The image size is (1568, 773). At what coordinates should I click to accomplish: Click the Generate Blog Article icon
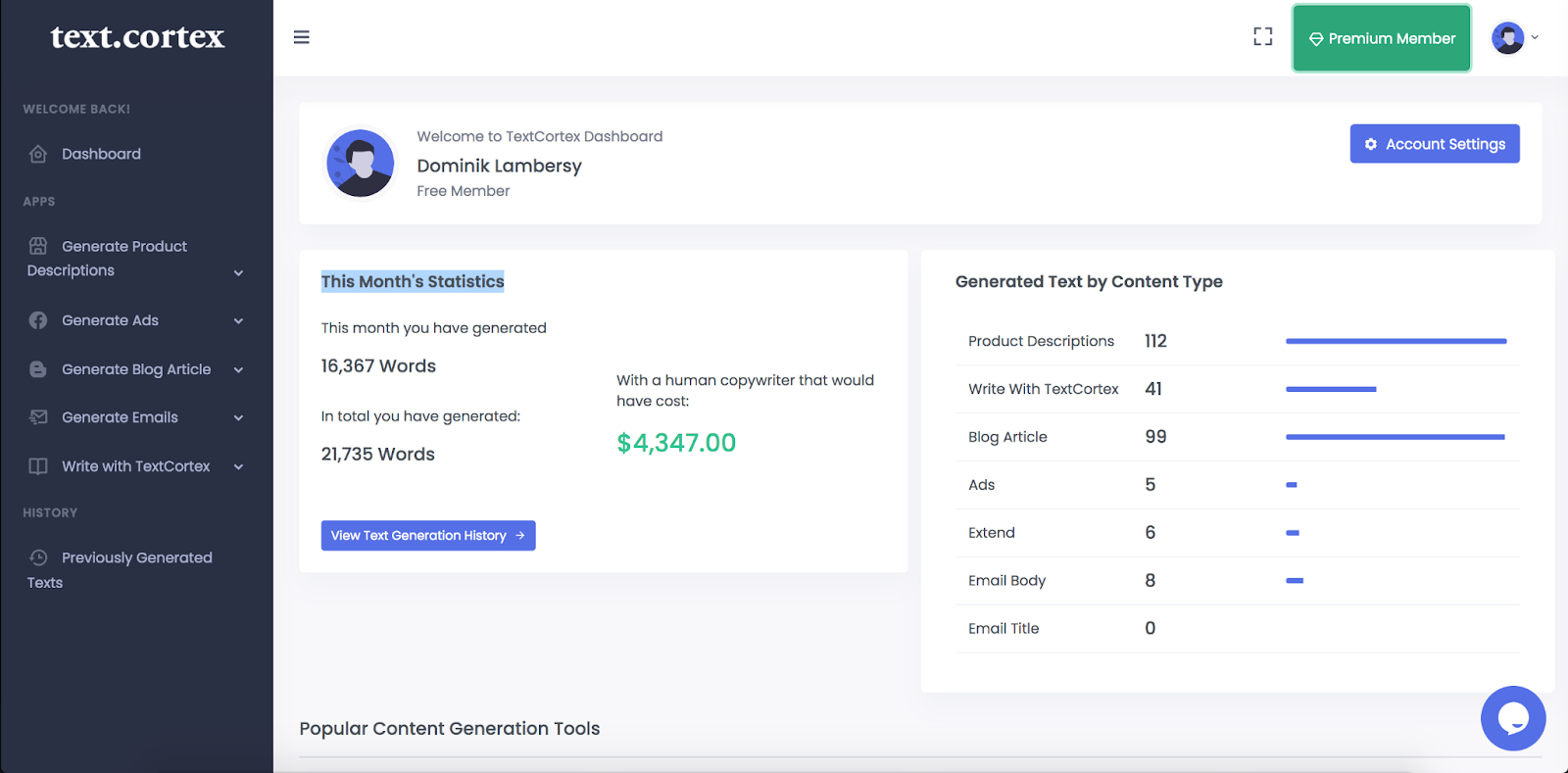[x=38, y=369]
